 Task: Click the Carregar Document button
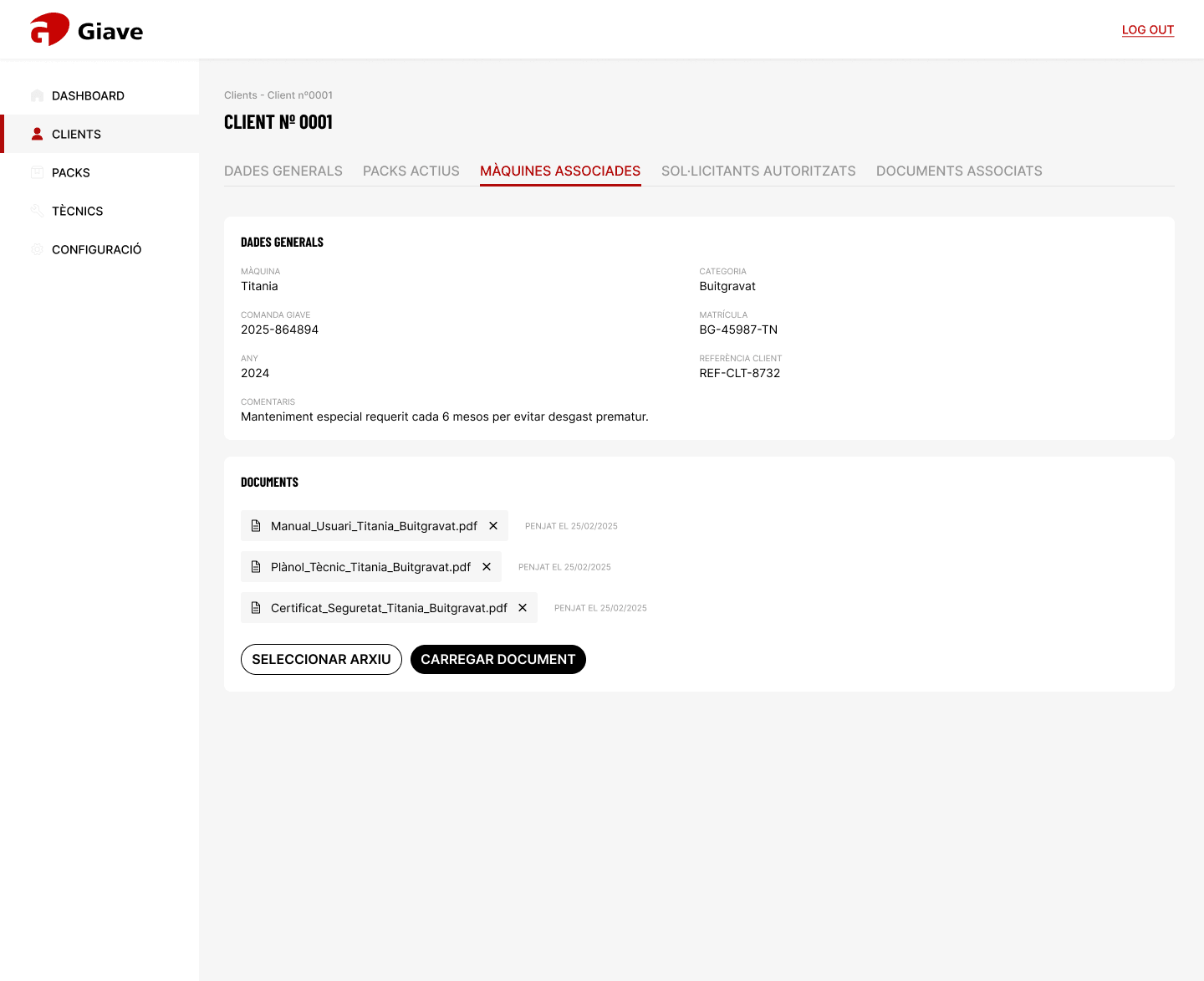click(498, 660)
